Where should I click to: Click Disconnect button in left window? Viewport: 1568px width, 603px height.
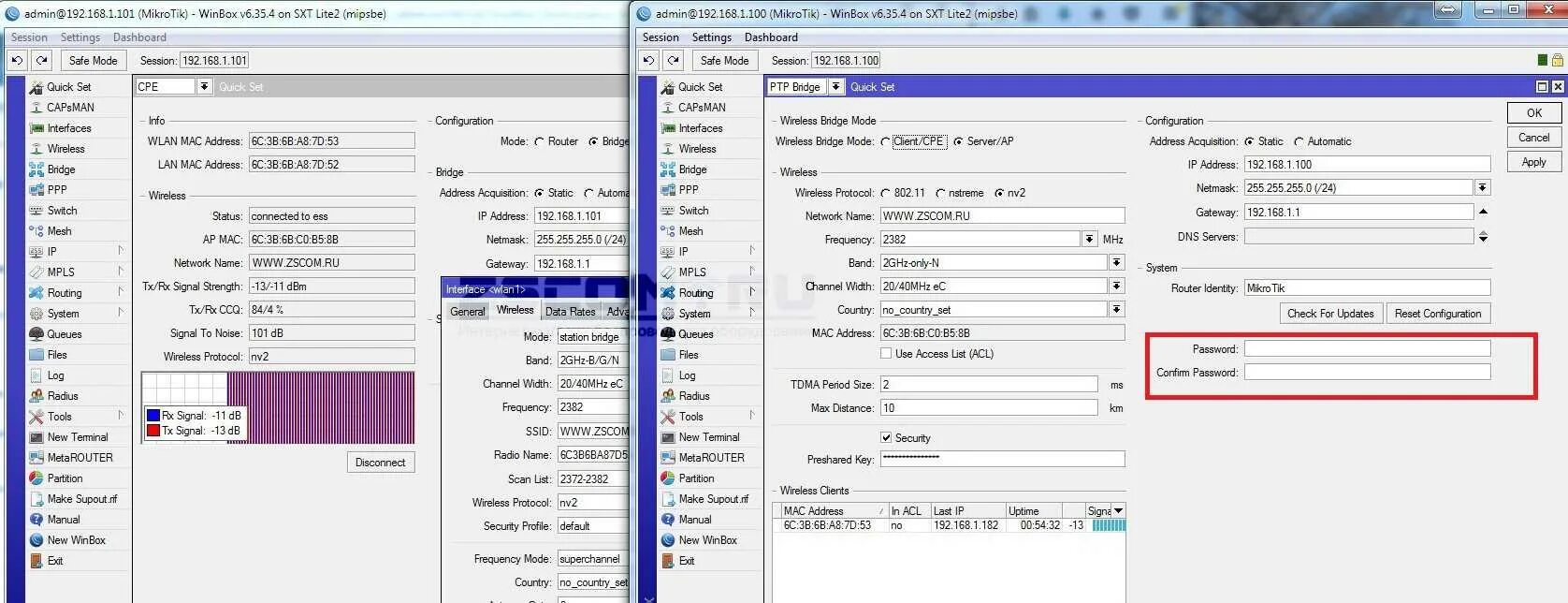pos(381,463)
